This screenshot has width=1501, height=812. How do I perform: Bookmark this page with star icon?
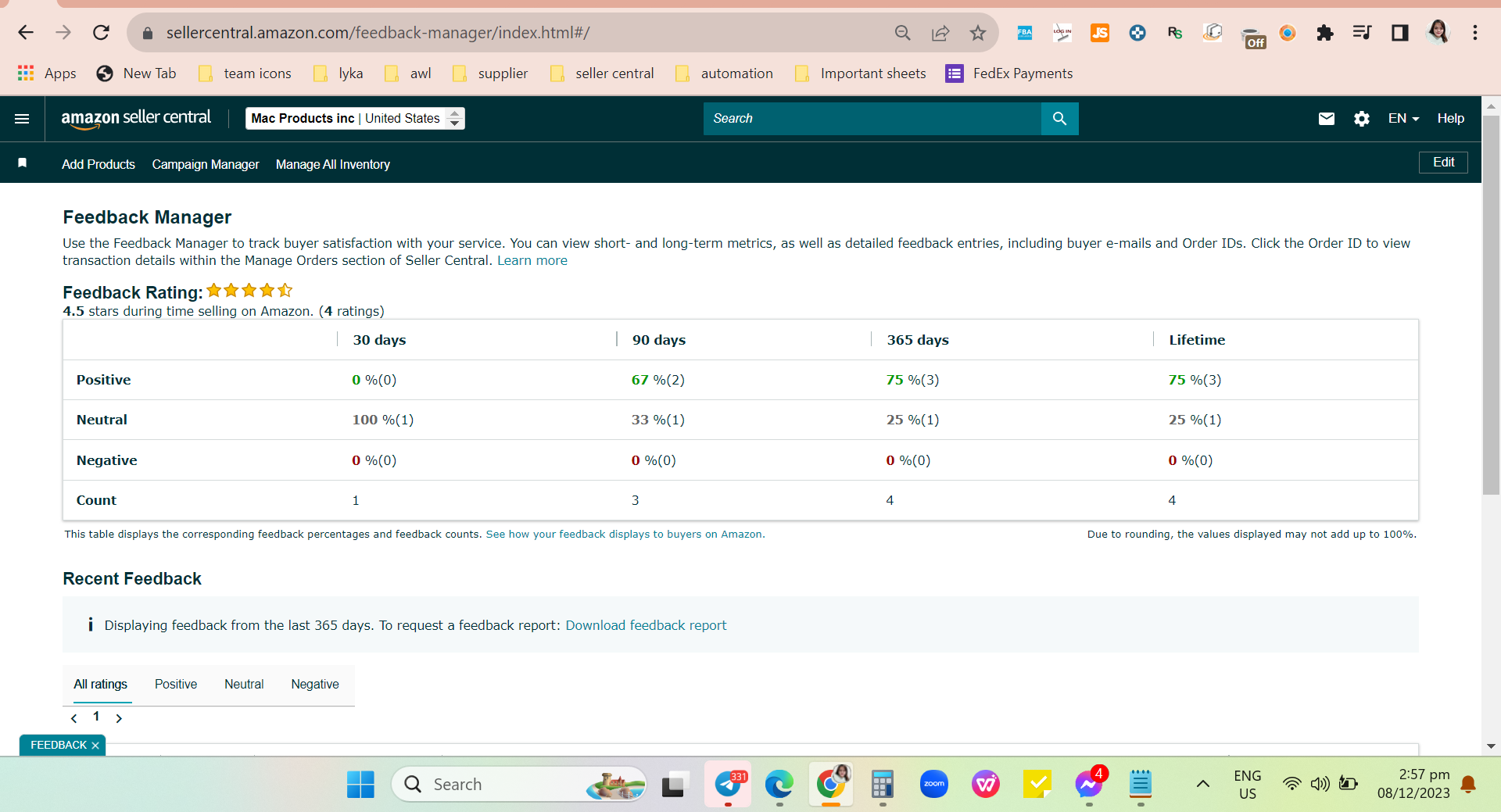click(977, 33)
